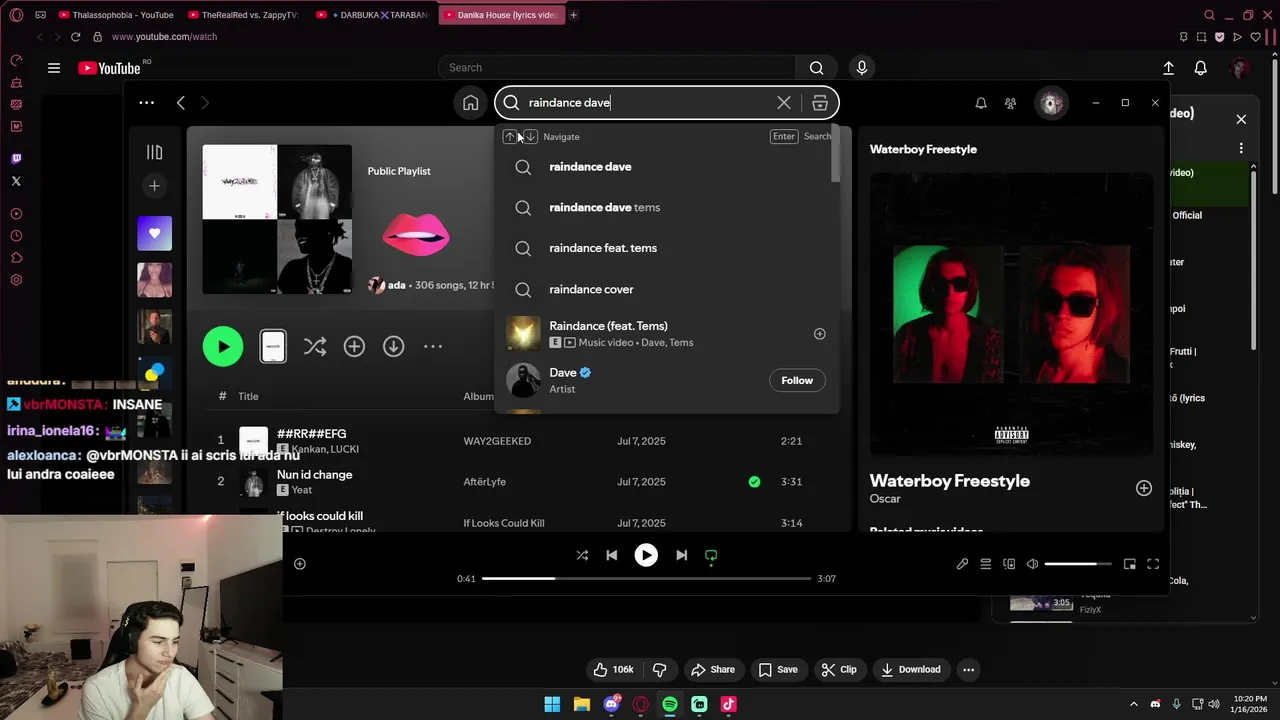The image size is (1280, 720).
Task: Add Raindance result to library
Action: pyautogui.click(x=819, y=334)
